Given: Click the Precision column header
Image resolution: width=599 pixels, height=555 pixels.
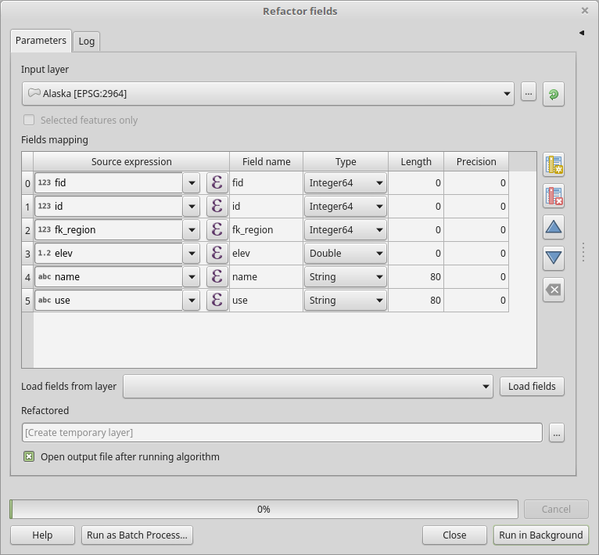Looking at the screenshot, I should [476, 162].
